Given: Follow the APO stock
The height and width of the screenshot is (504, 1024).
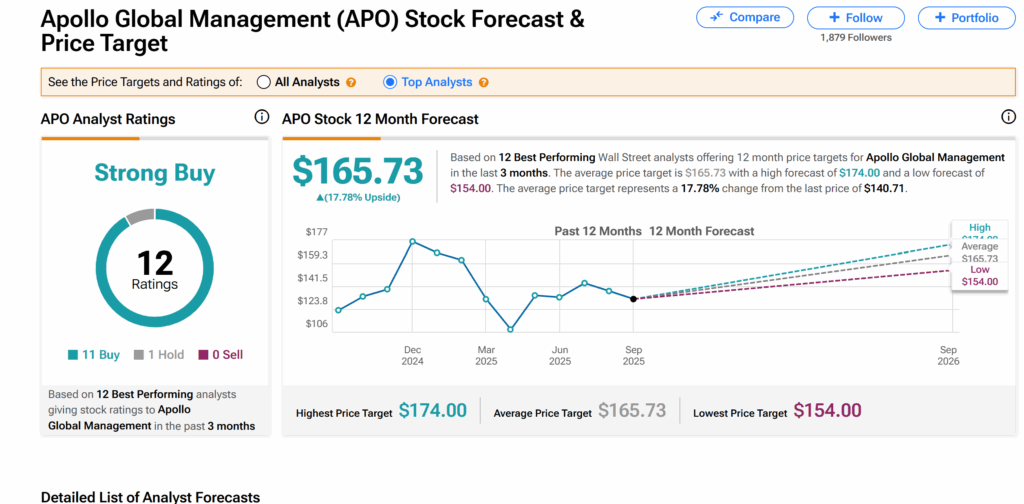Looking at the screenshot, I should [856, 18].
